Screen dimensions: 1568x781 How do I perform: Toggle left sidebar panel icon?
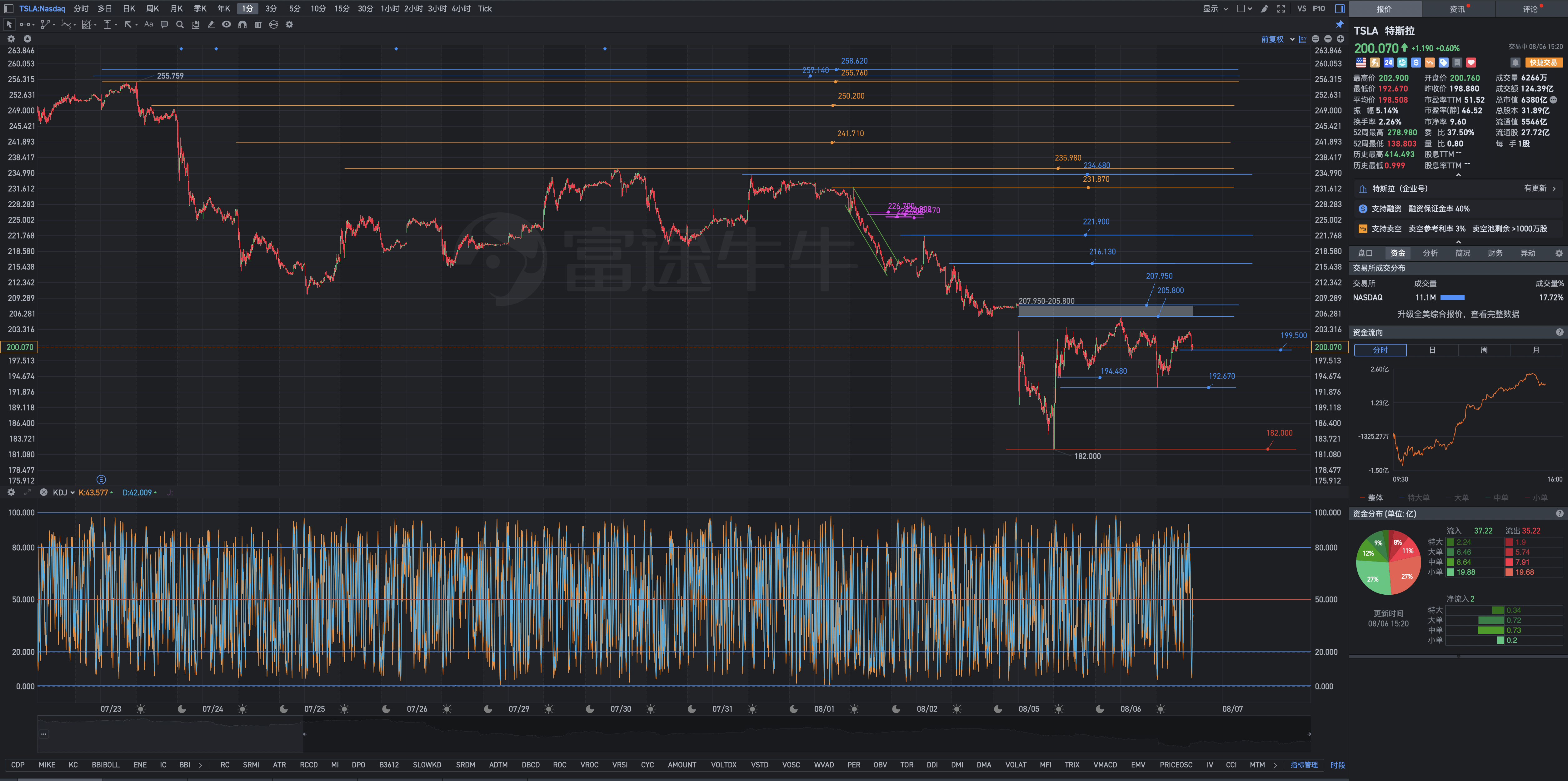point(8,8)
